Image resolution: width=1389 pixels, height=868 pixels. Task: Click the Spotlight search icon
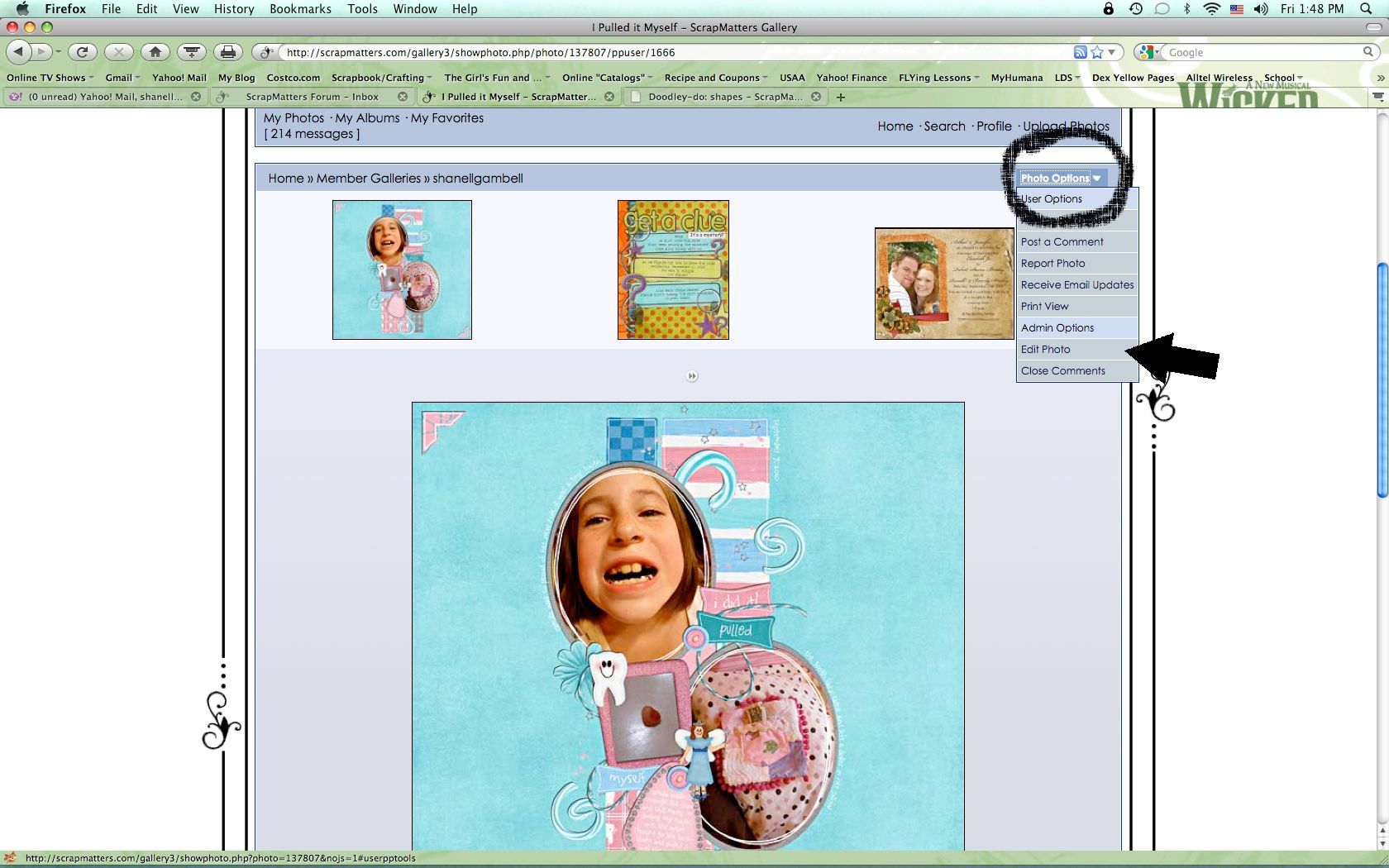(x=1366, y=8)
